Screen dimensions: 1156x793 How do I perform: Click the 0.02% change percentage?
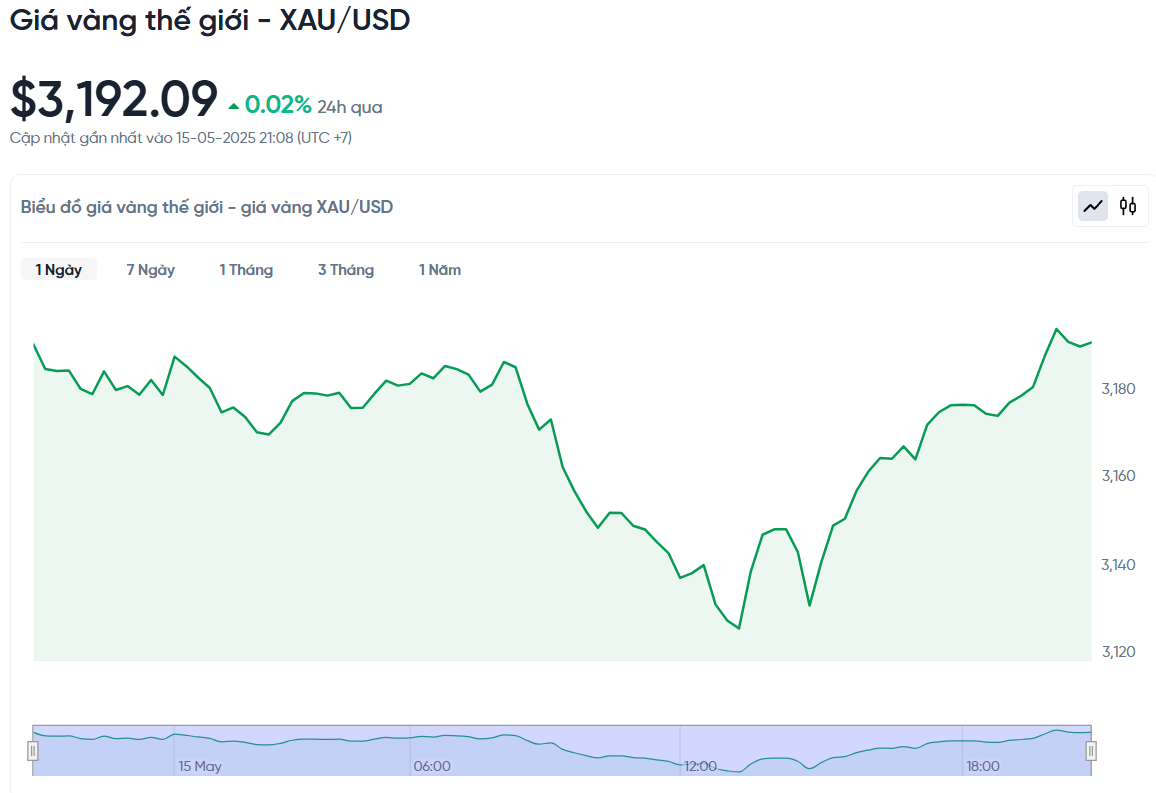(278, 105)
